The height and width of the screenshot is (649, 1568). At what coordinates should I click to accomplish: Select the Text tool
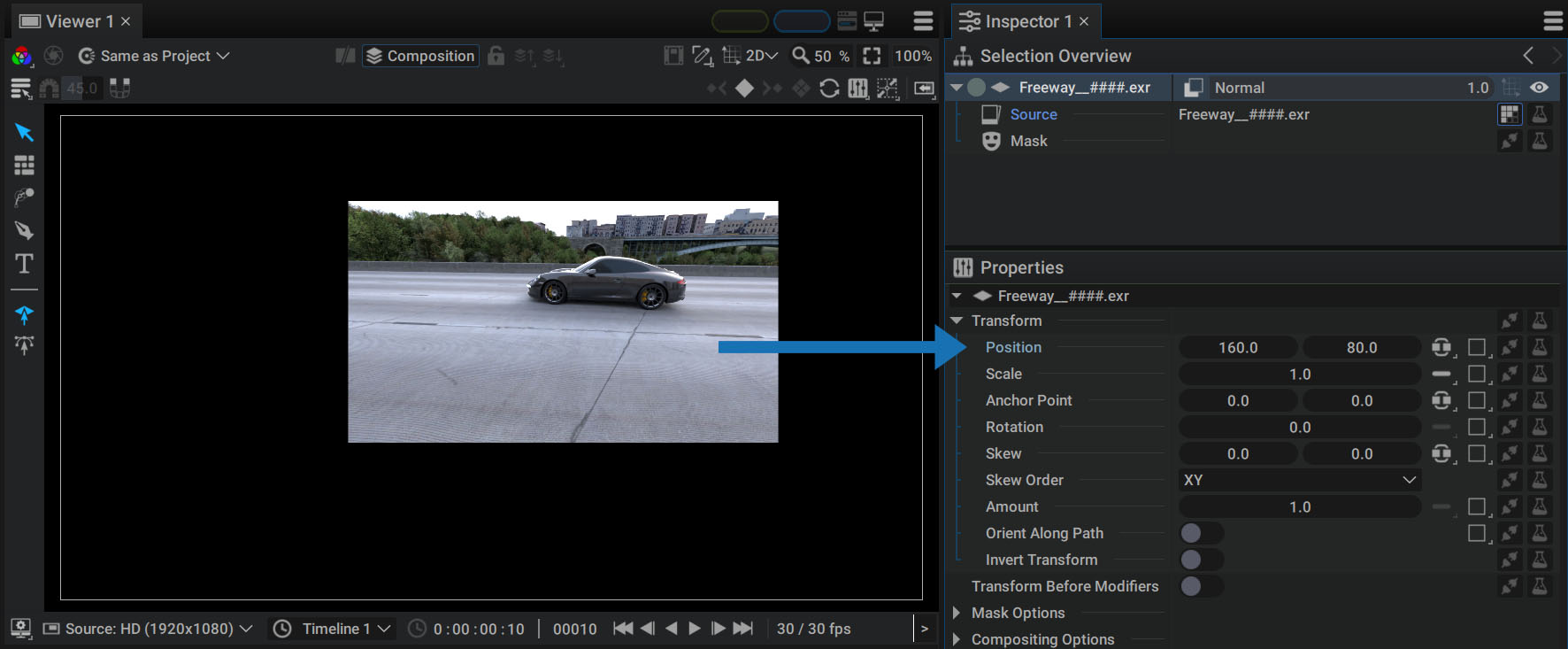coord(24,264)
